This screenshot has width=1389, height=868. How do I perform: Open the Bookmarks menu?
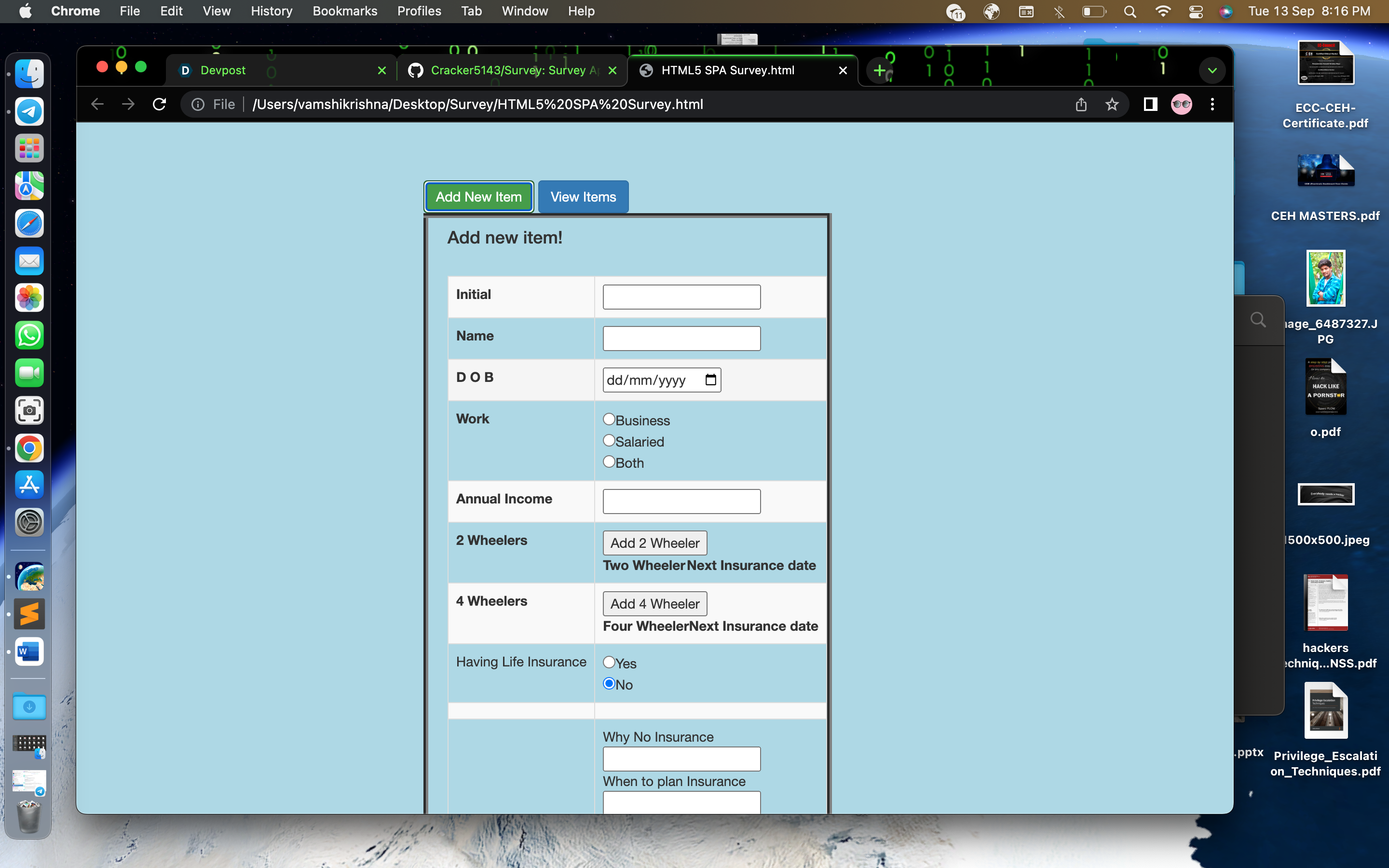[x=344, y=11]
